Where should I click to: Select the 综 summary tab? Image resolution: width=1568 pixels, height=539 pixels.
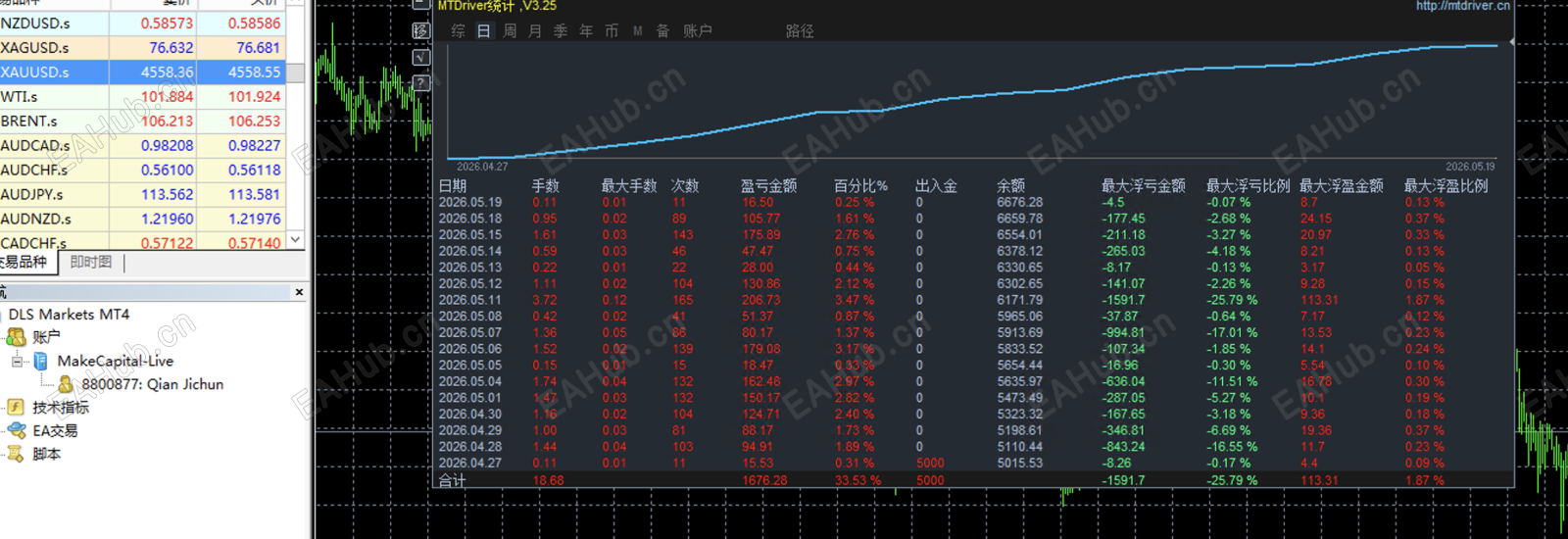pos(458,31)
